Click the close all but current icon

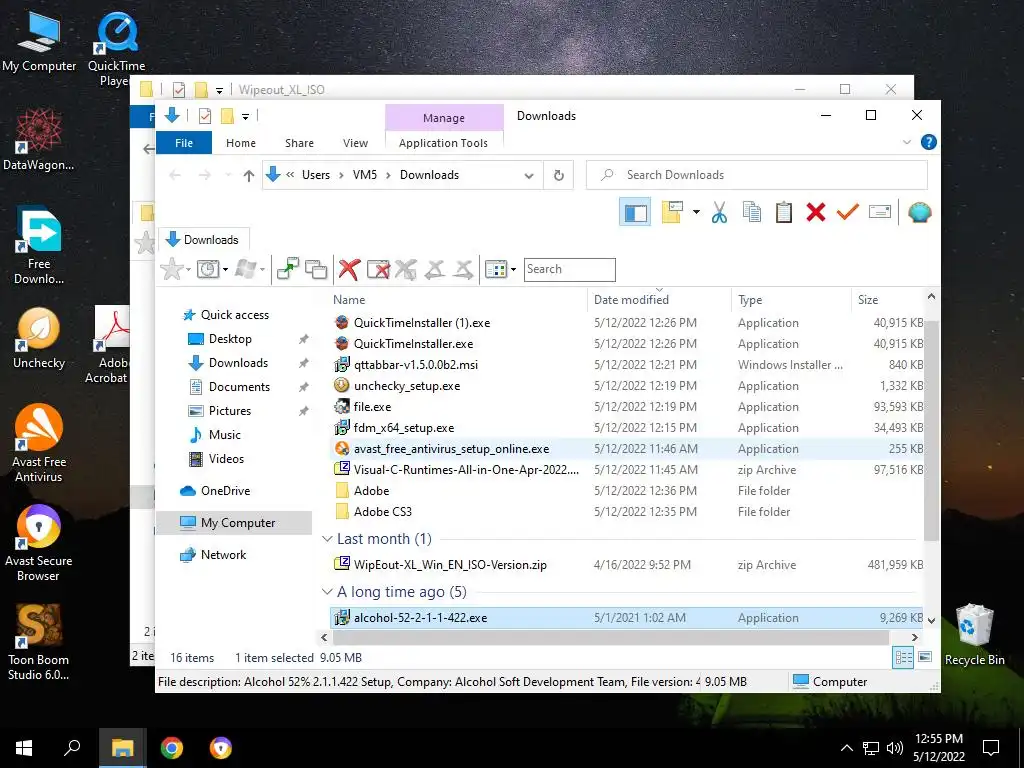(378, 269)
